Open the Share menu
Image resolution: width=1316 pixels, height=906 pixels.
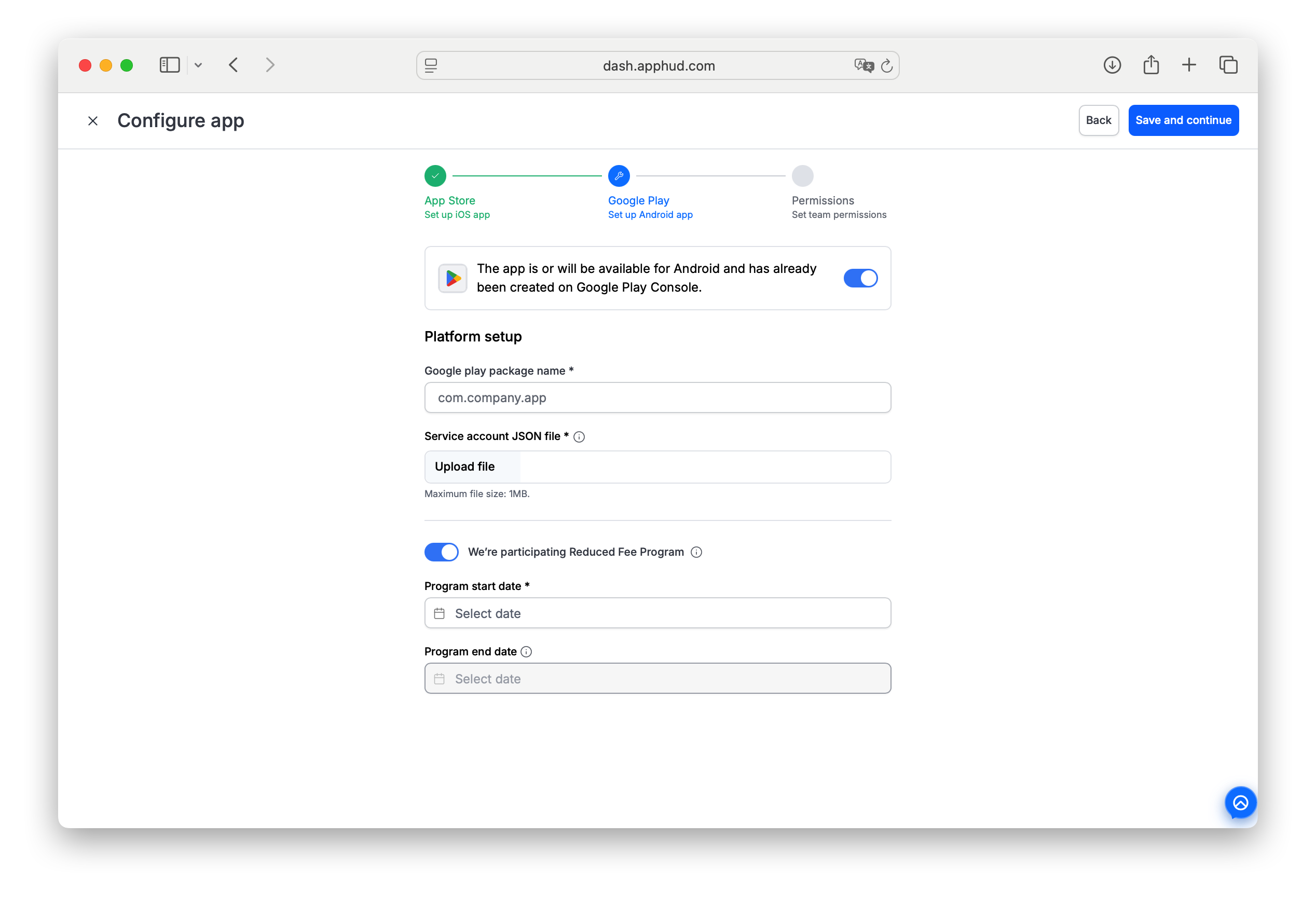(x=1151, y=64)
